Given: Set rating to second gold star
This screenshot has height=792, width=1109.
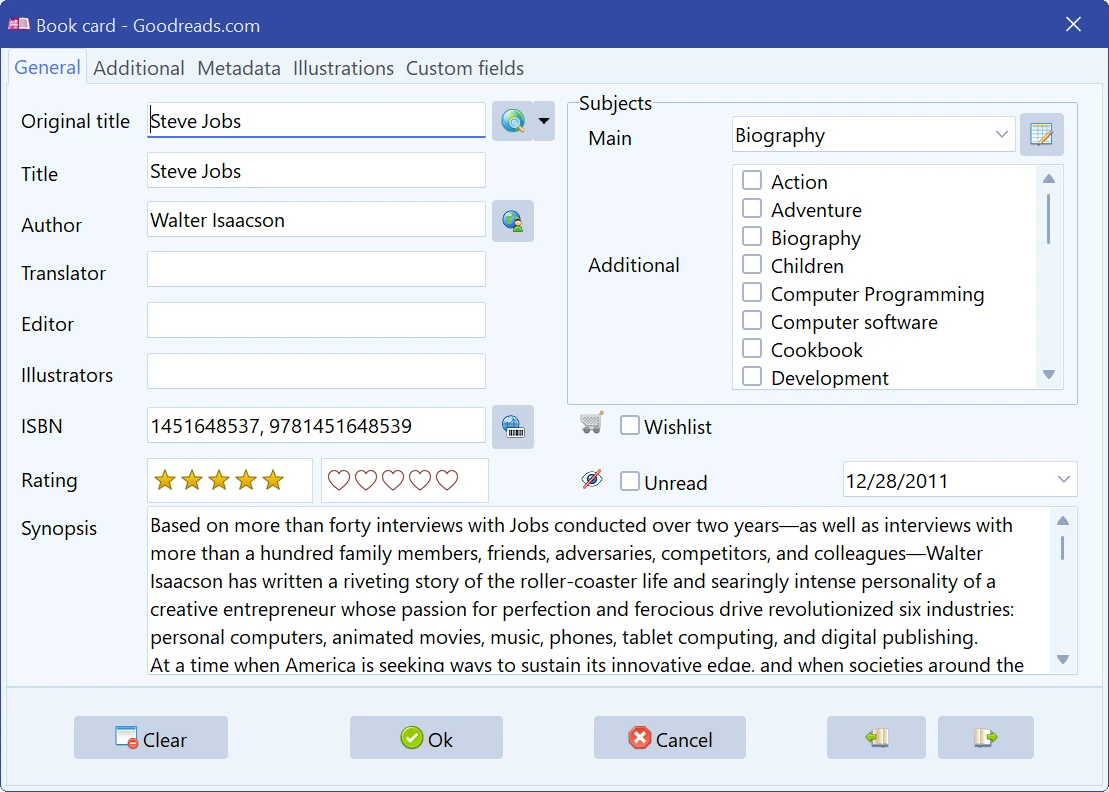Looking at the screenshot, I should click(x=192, y=480).
